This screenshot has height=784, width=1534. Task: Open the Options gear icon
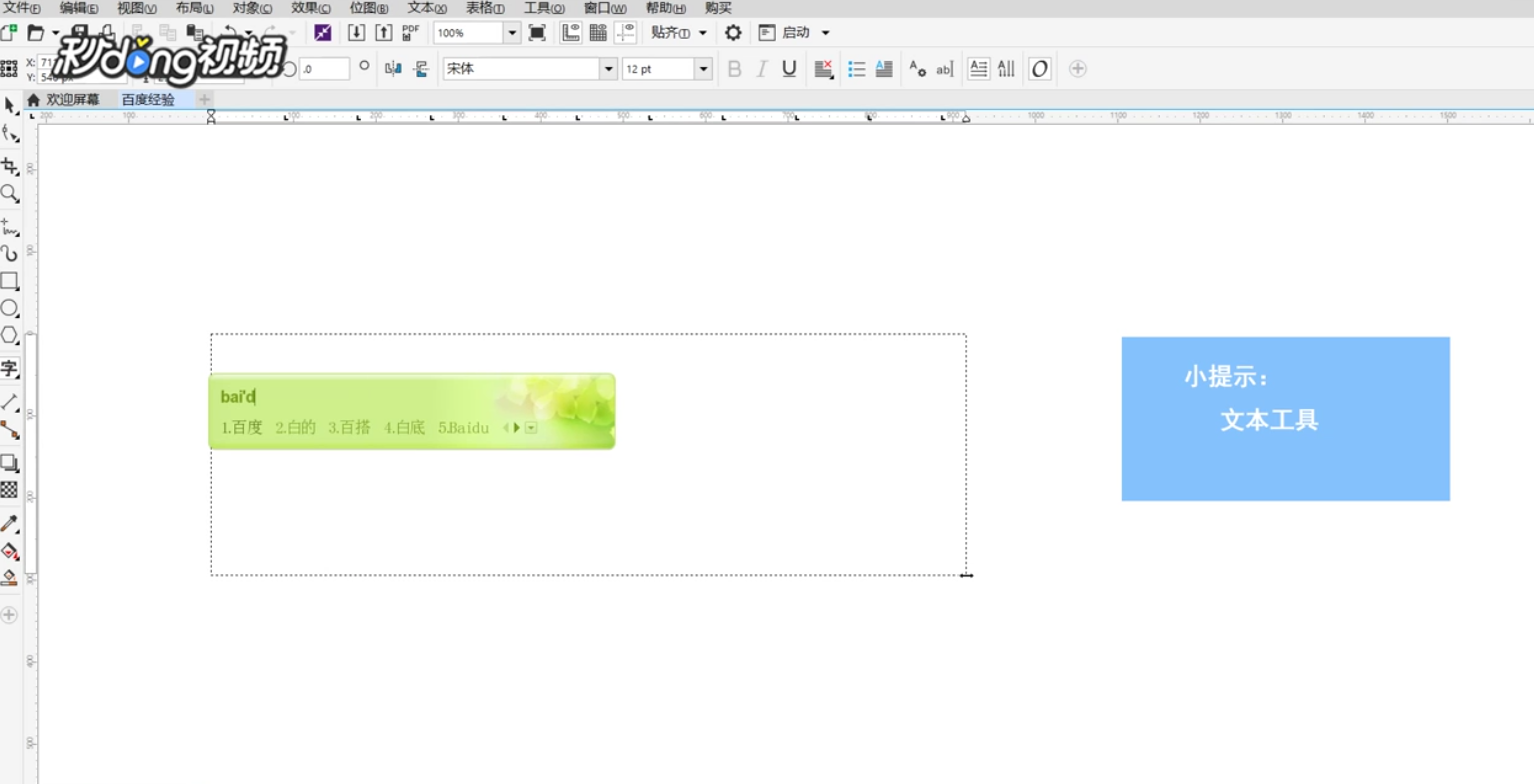coord(733,32)
